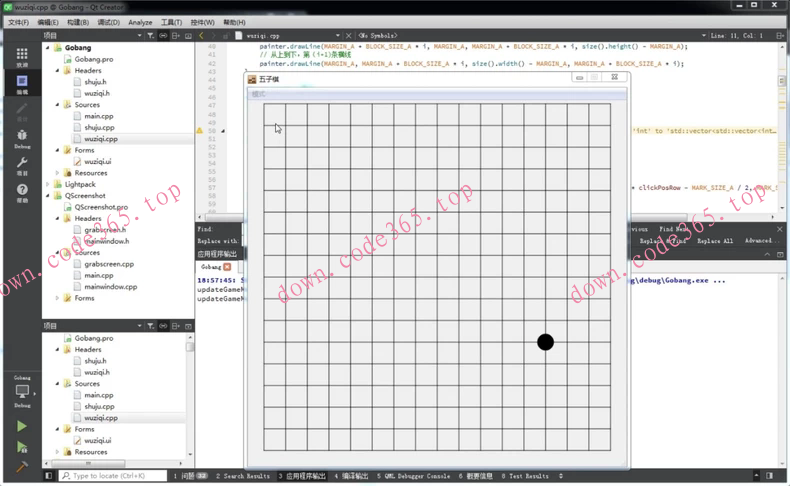Collapse the Gobang project tree node
This screenshot has width=790, height=486.
click(49, 48)
